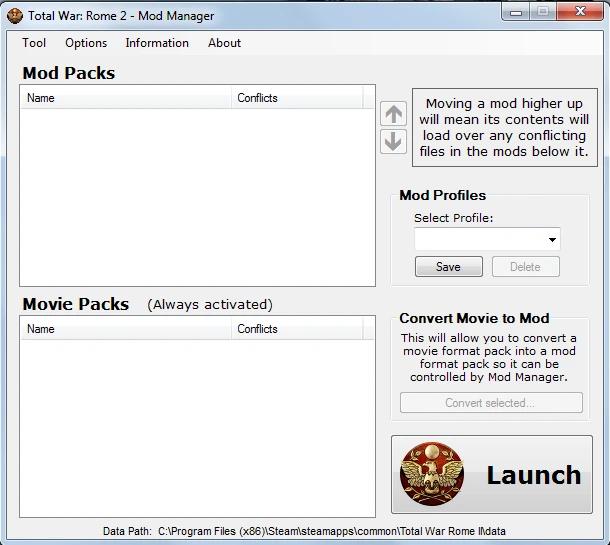Sort Movie Packs by Name column
This screenshot has width=610, height=545.
(x=125, y=329)
